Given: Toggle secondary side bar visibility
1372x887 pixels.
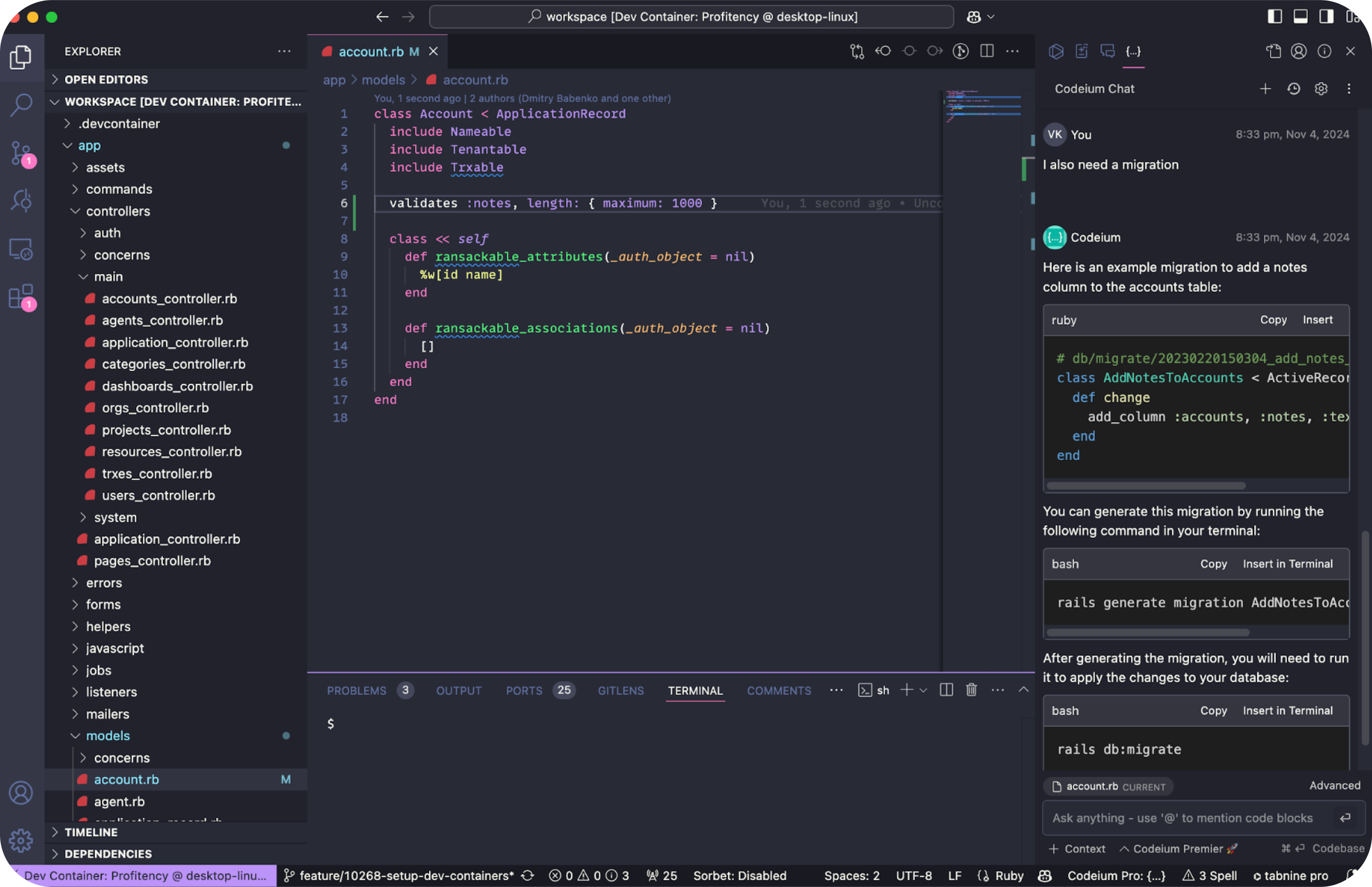Looking at the screenshot, I should pyautogui.click(x=1326, y=17).
